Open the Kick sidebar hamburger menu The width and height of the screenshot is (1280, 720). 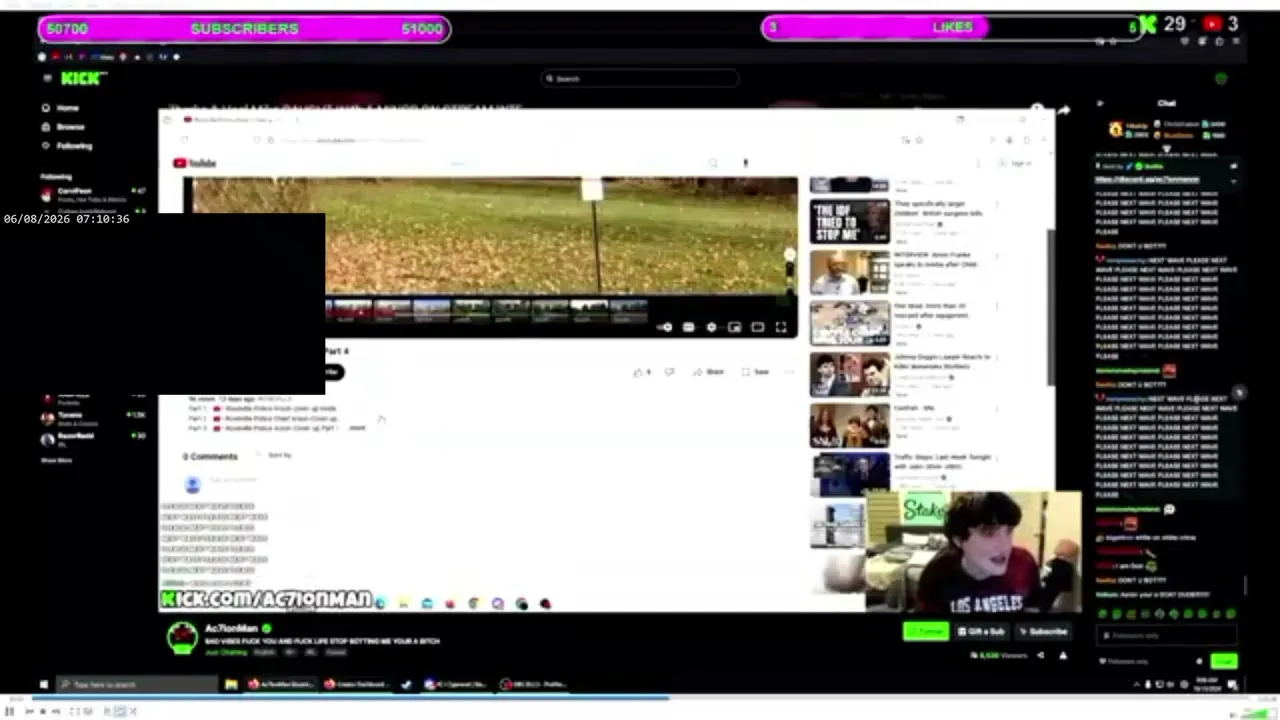pos(46,78)
